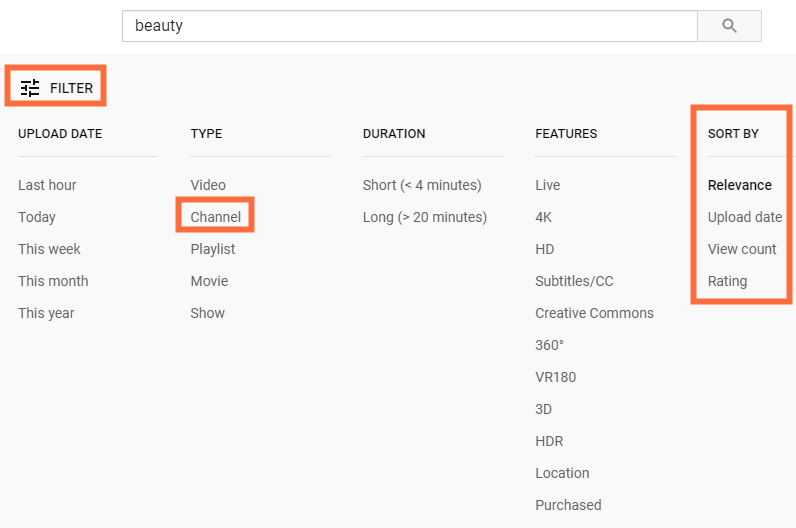Screen dimensions: 796x528
Task: Pick the This year filter
Action: point(46,313)
